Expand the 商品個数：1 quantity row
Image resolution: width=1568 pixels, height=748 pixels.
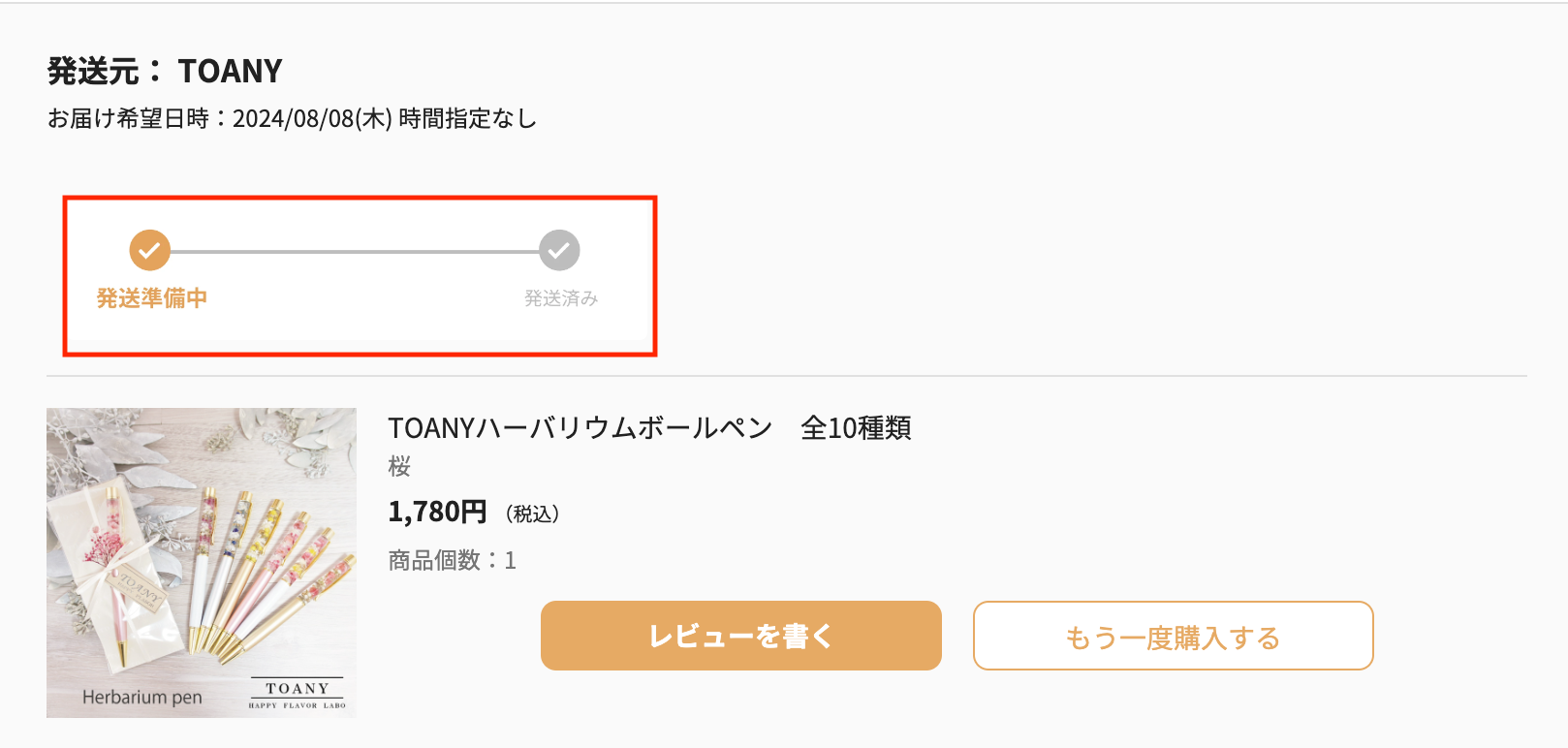pos(452,559)
